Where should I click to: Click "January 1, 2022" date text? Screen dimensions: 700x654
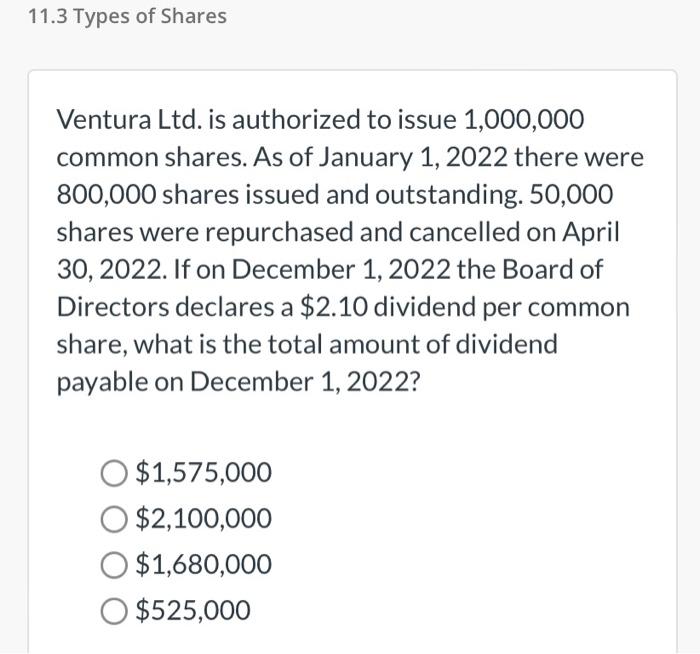413,158
